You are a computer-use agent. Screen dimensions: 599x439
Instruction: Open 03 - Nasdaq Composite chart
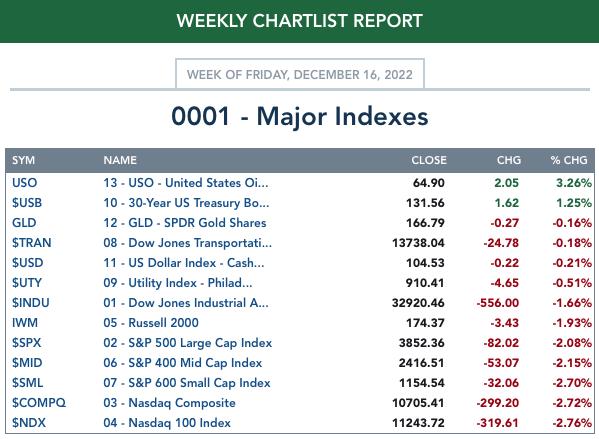[x=169, y=403]
